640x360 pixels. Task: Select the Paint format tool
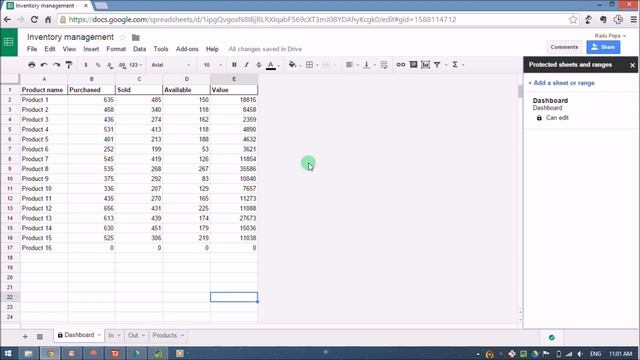[69, 64]
